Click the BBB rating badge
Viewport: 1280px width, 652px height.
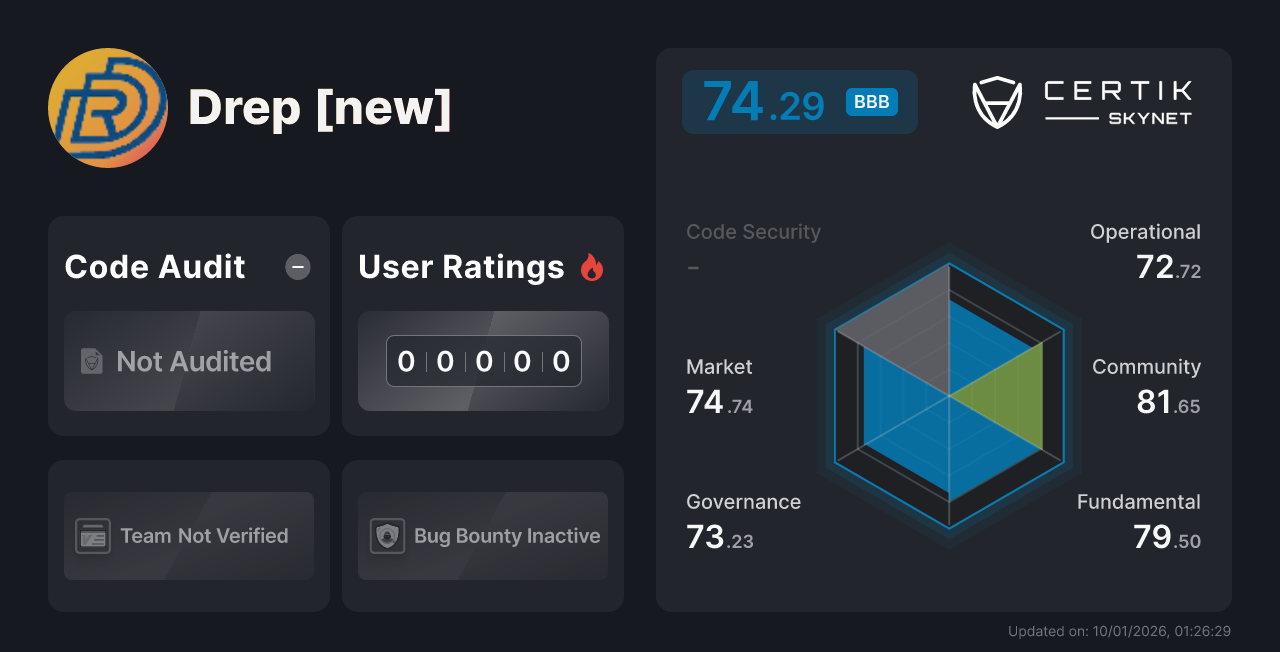pos(869,102)
